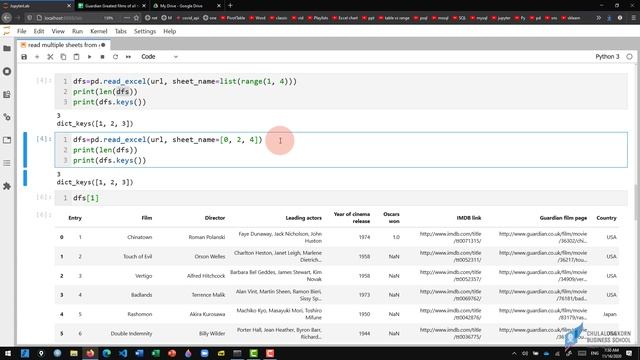
Task: Show hidden system tray icons chevron
Action: pos(514,353)
